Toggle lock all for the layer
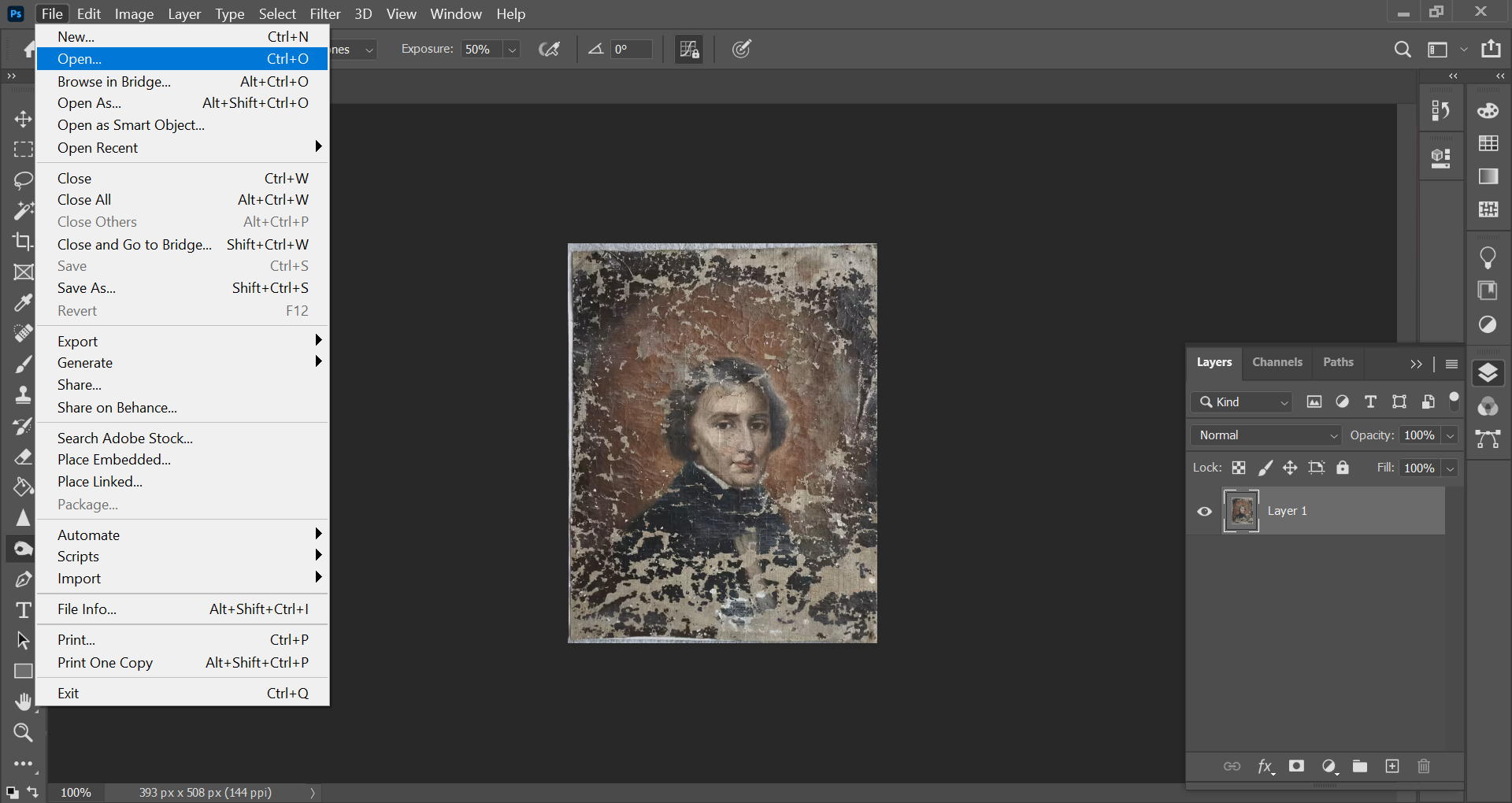The width and height of the screenshot is (1512, 803). click(x=1343, y=468)
